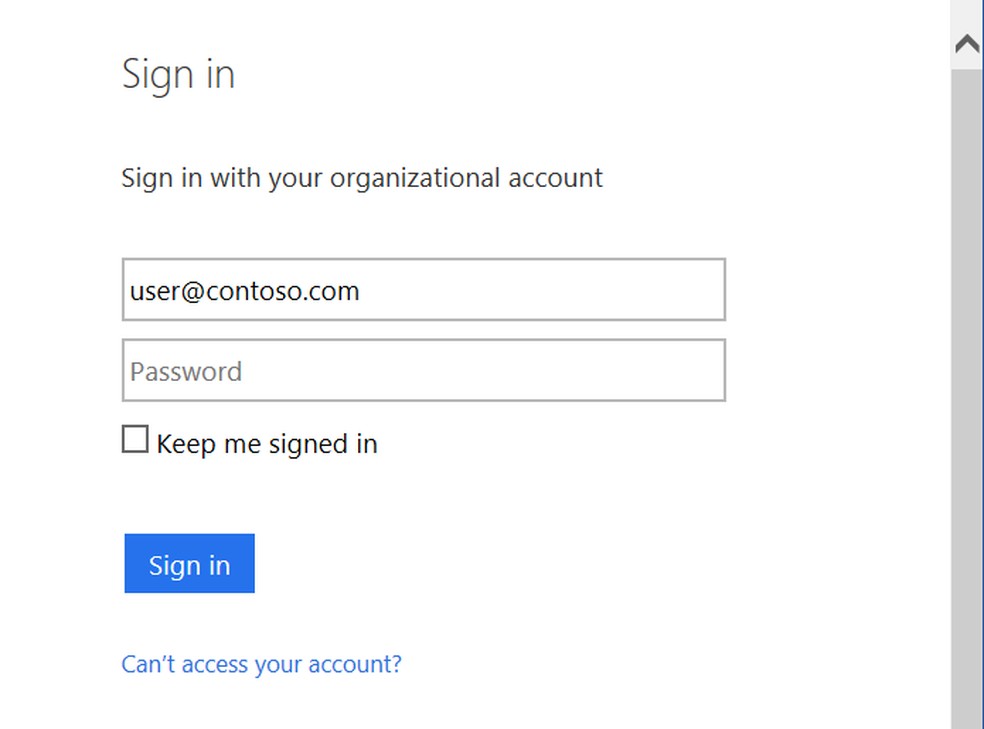This screenshot has width=984, height=729.
Task: Focus the user@contoso.com email field
Action: coord(423,290)
